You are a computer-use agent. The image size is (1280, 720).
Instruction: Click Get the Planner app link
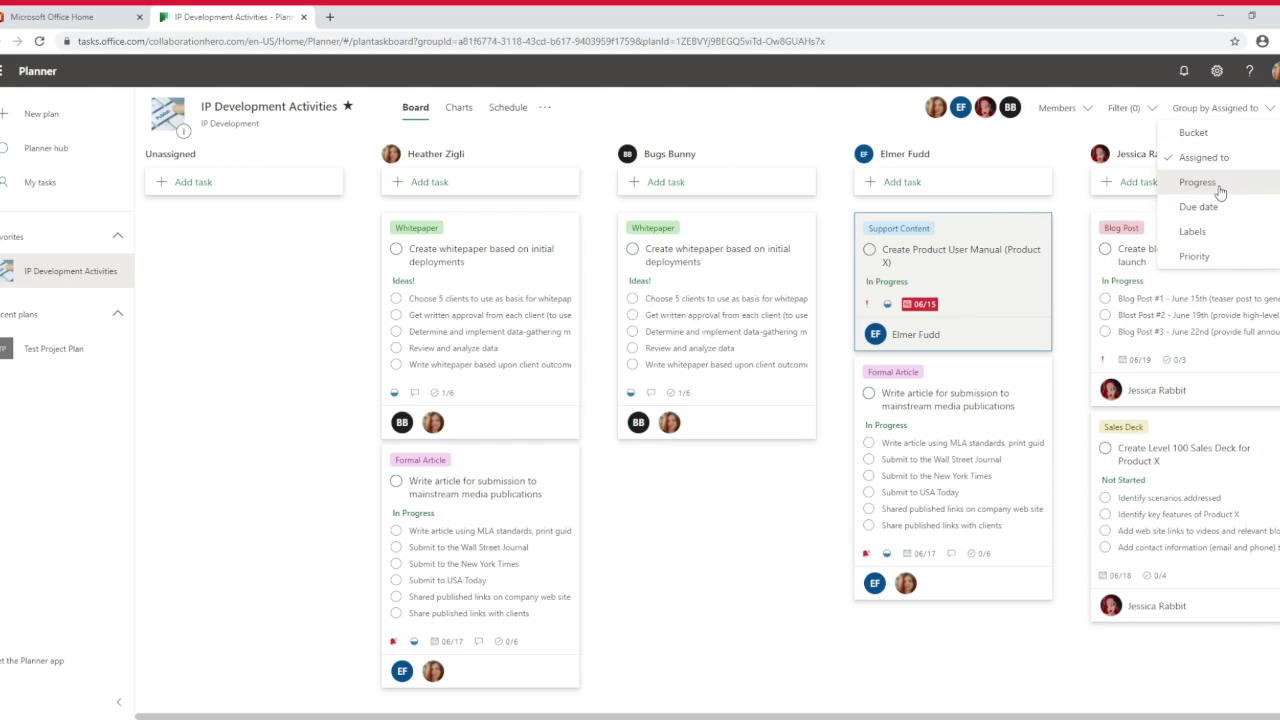point(32,661)
